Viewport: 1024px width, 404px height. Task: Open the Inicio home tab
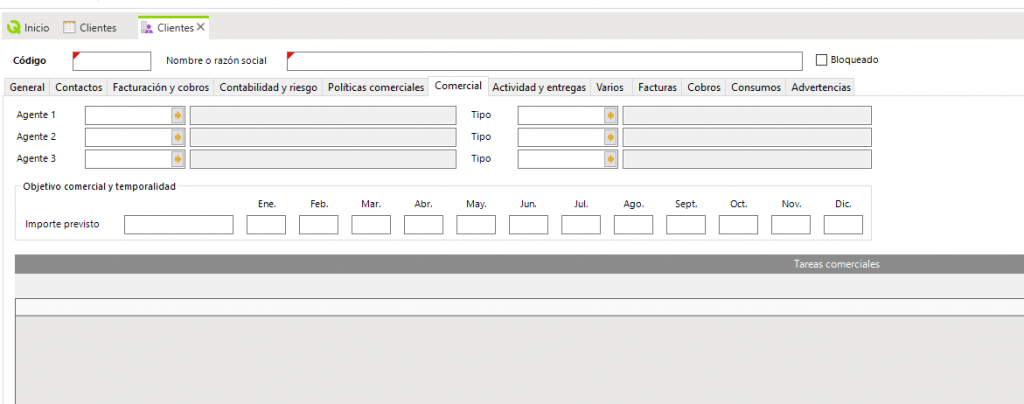[x=28, y=28]
